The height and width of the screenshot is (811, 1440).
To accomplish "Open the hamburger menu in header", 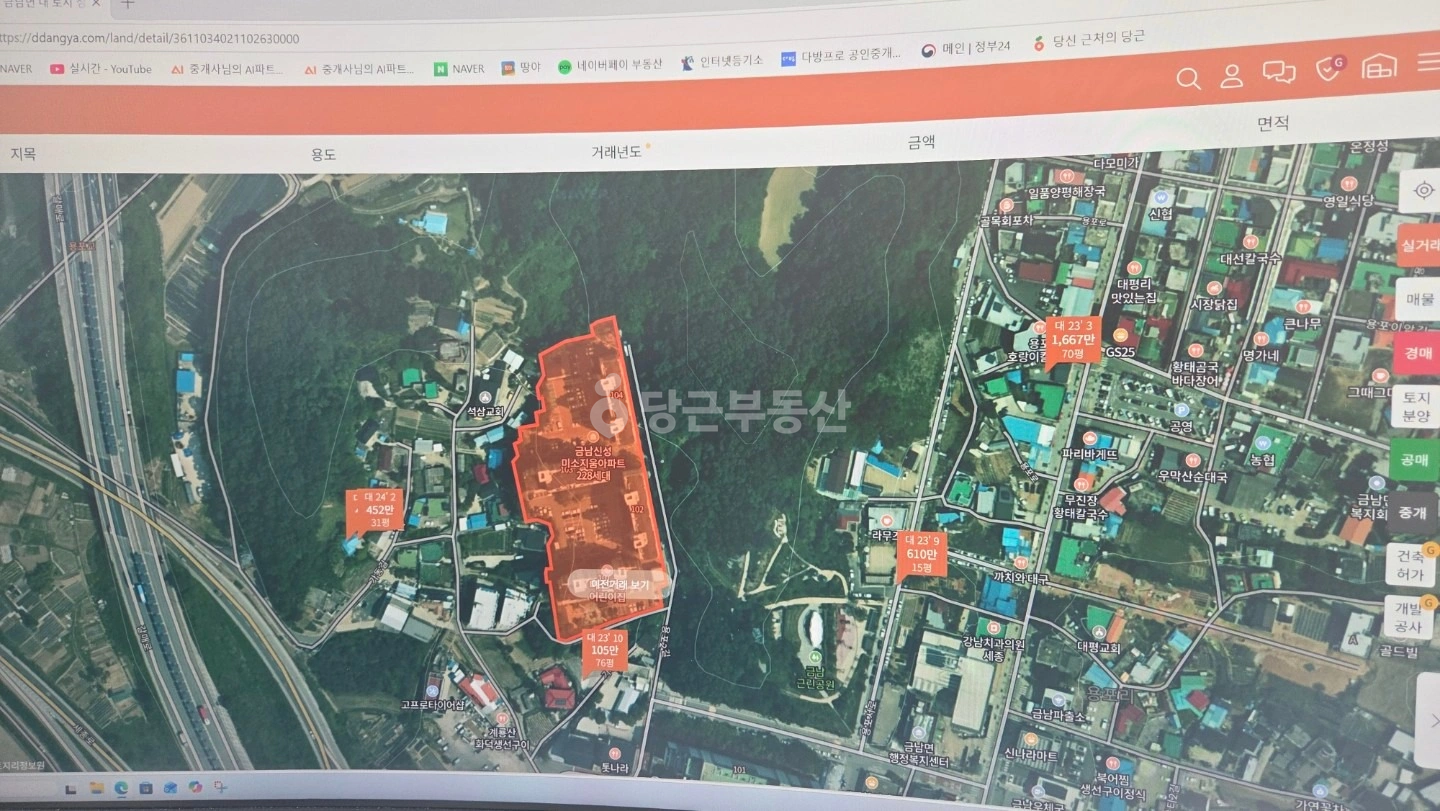I will click(1429, 63).
